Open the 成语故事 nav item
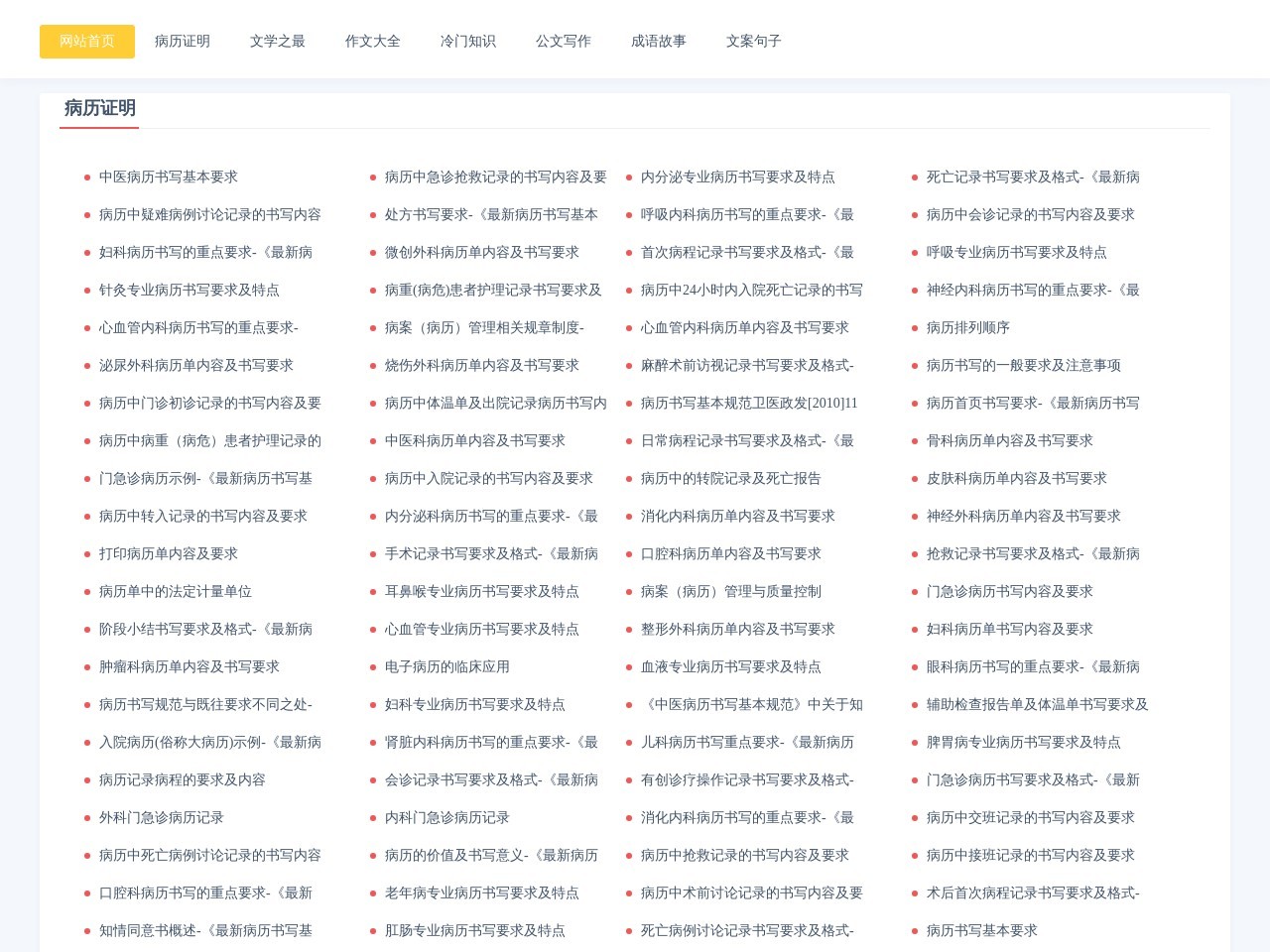This screenshot has width=1270, height=952. [659, 42]
